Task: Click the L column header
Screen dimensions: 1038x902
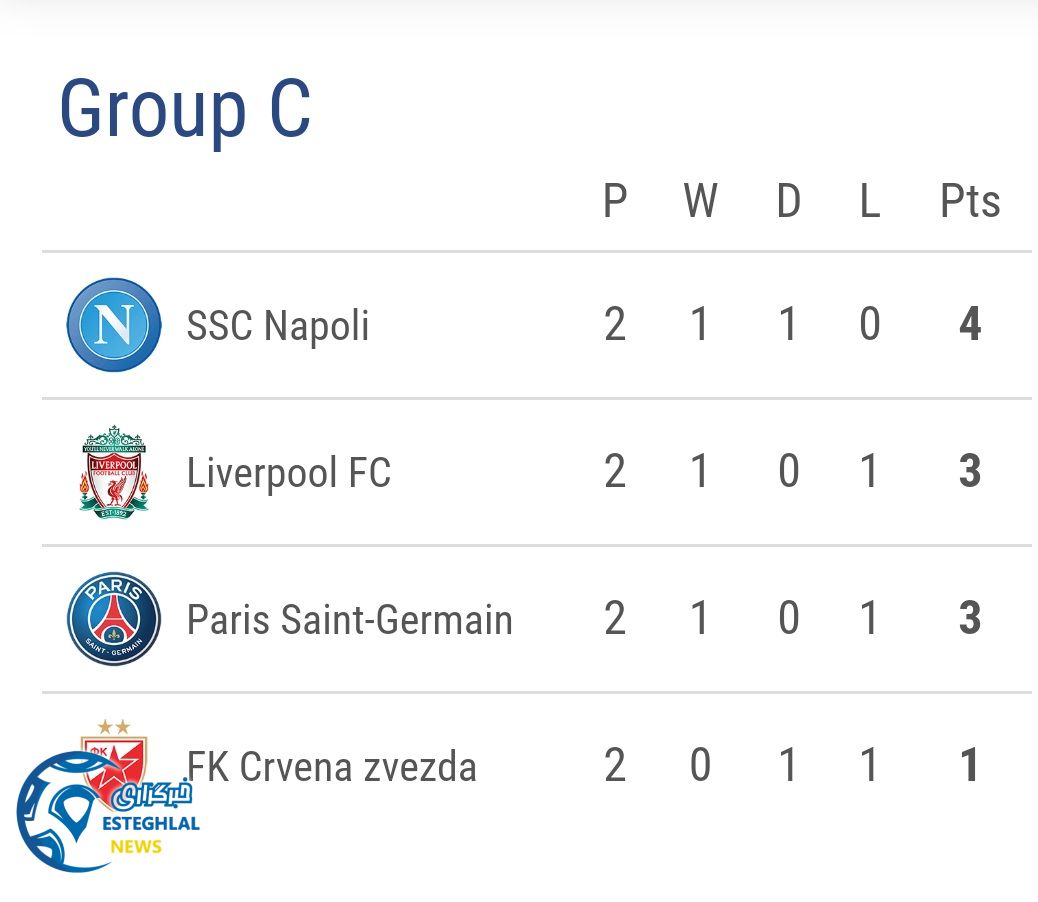Action: (x=870, y=201)
